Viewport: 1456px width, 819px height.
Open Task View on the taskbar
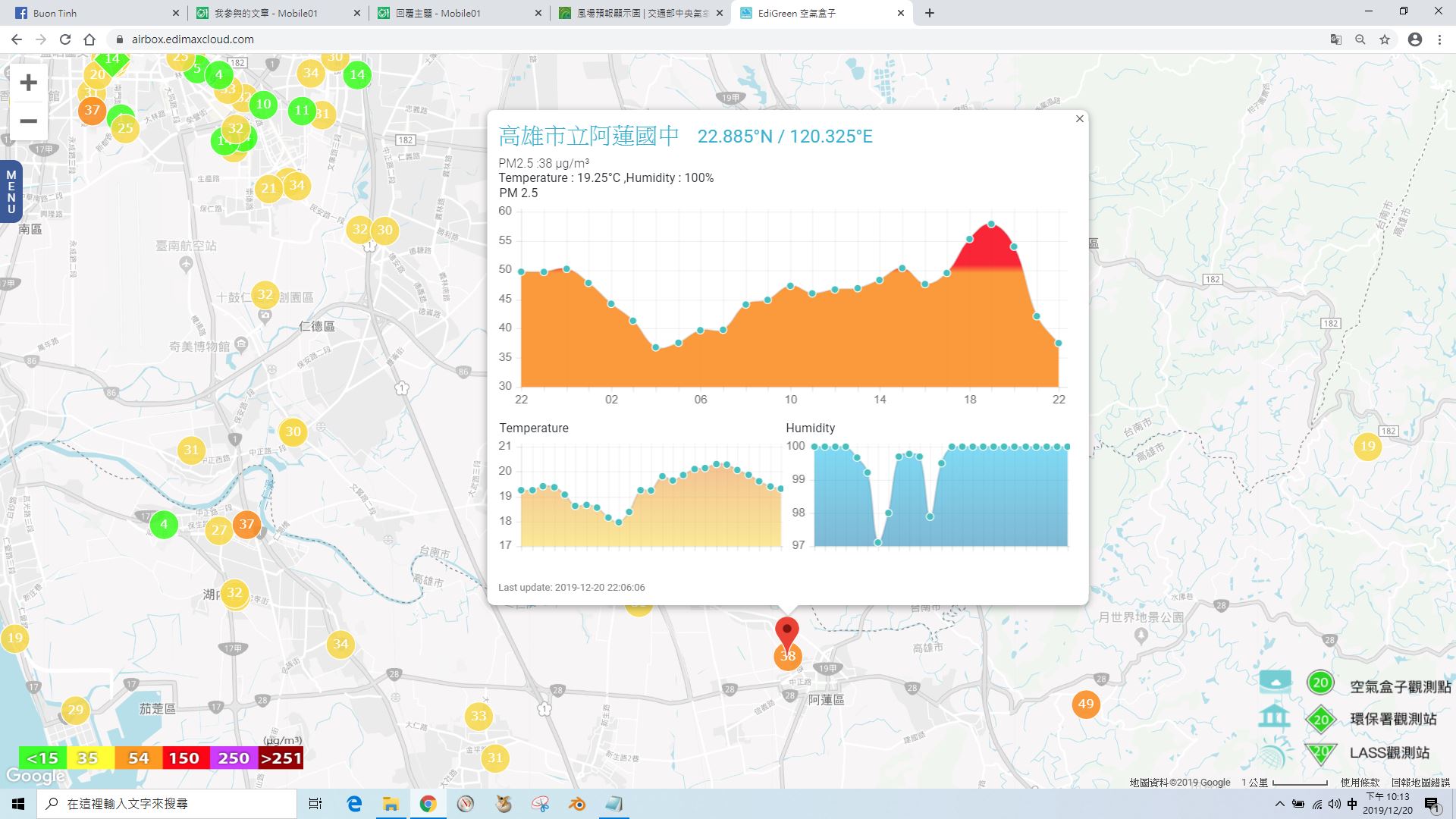point(315,803)
